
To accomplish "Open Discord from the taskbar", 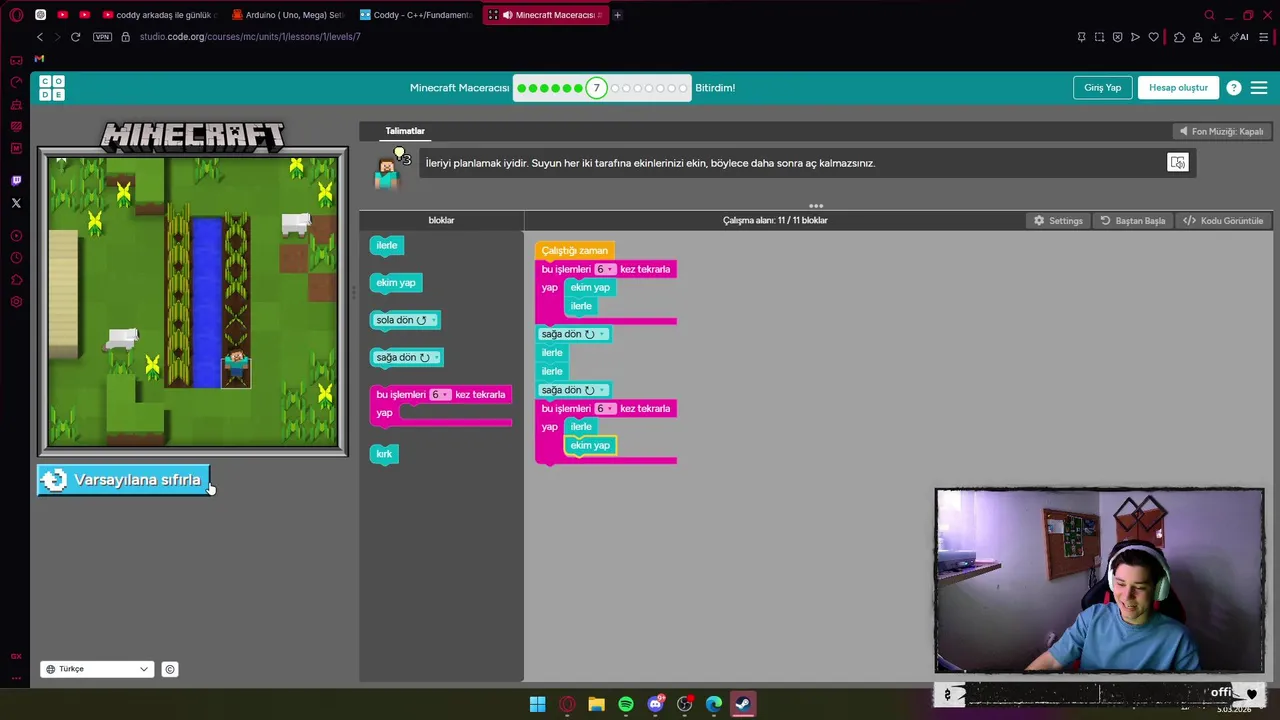I will pyautogui.click(x=655, y=704).
